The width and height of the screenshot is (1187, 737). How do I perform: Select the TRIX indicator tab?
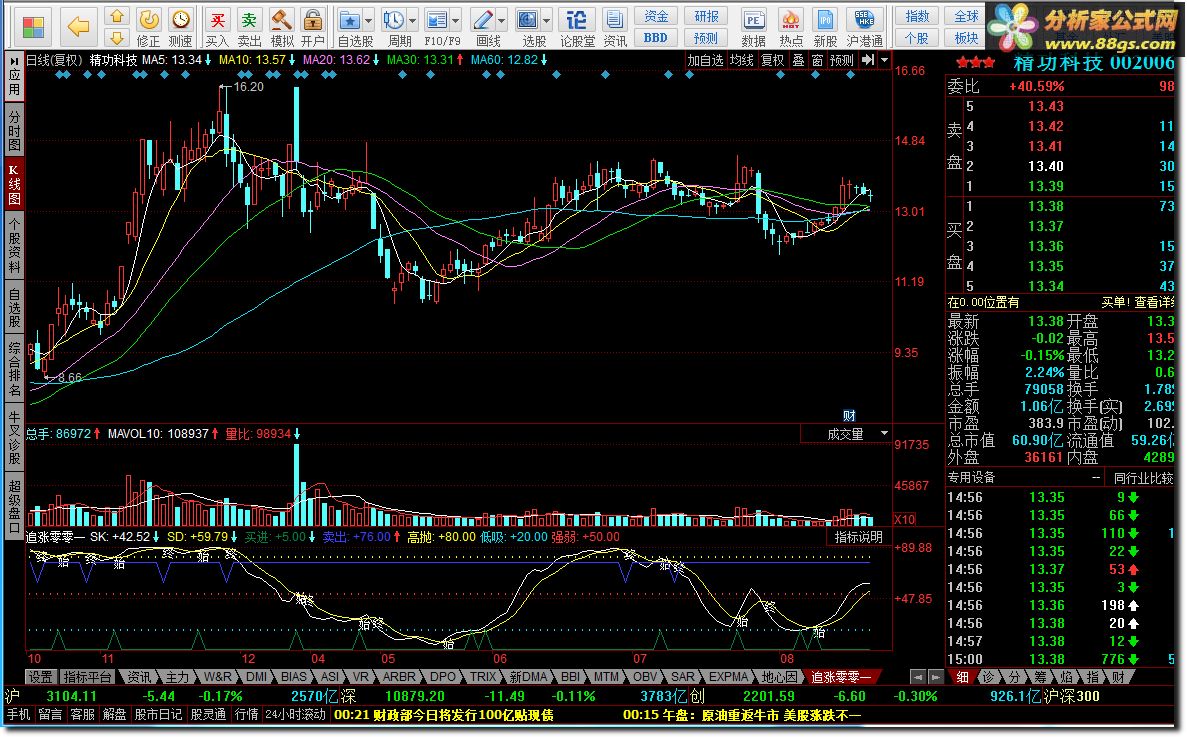483,676
